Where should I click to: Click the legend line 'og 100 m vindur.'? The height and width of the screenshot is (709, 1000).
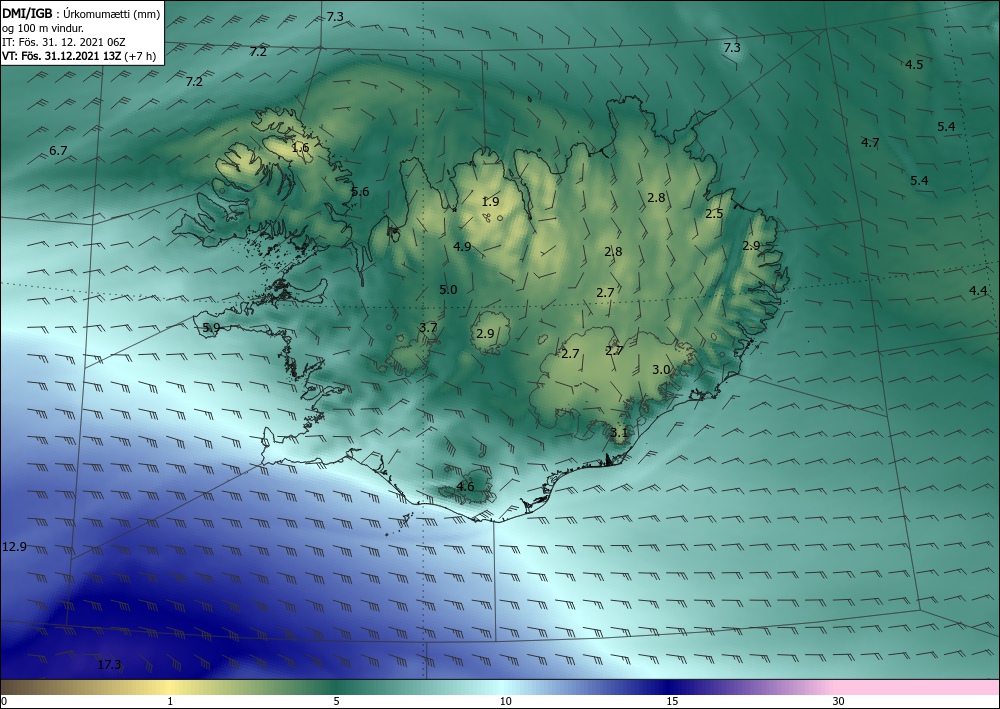[x=43, y=28]
